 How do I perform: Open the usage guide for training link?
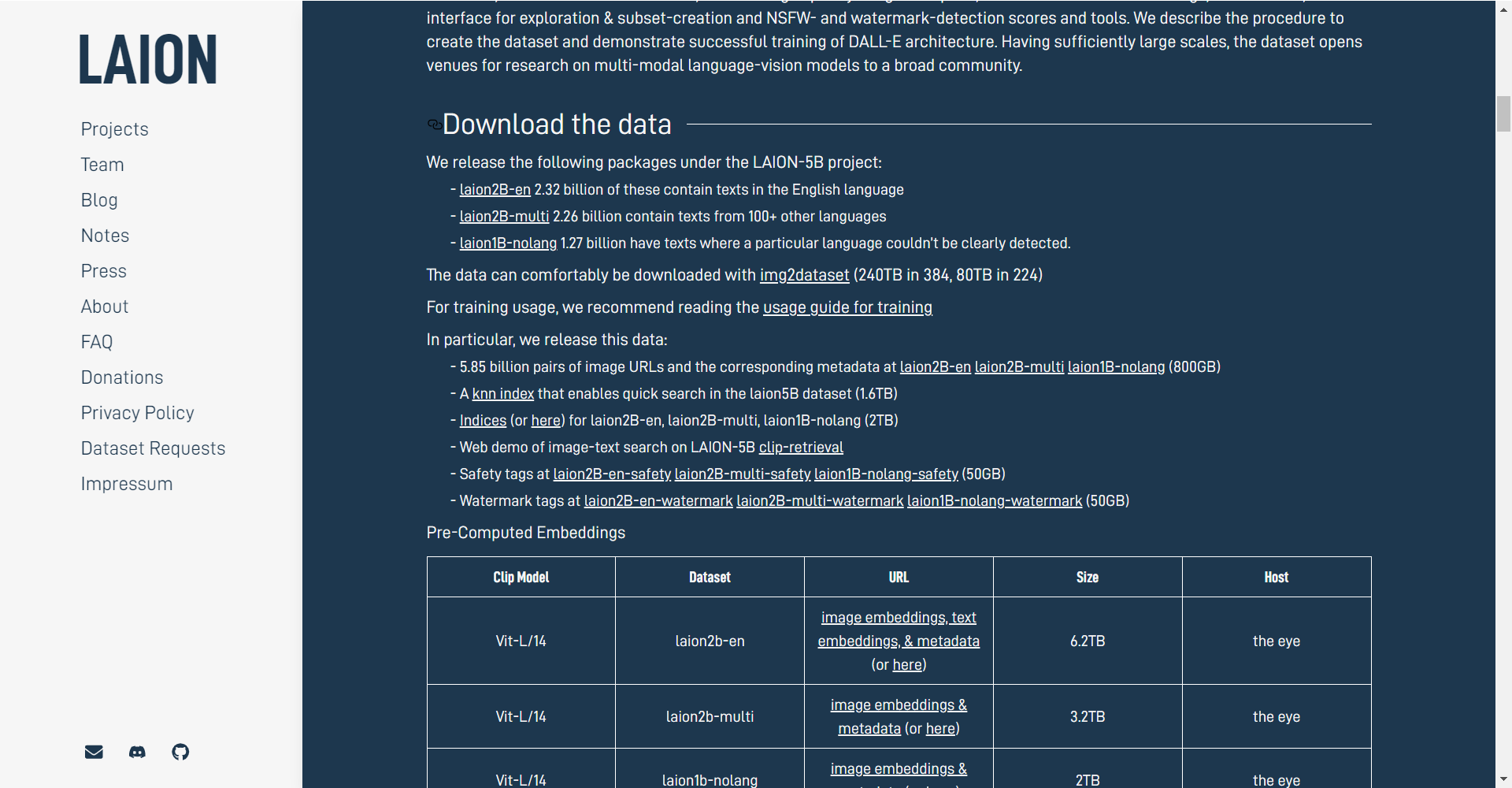[x=847, y=307]
